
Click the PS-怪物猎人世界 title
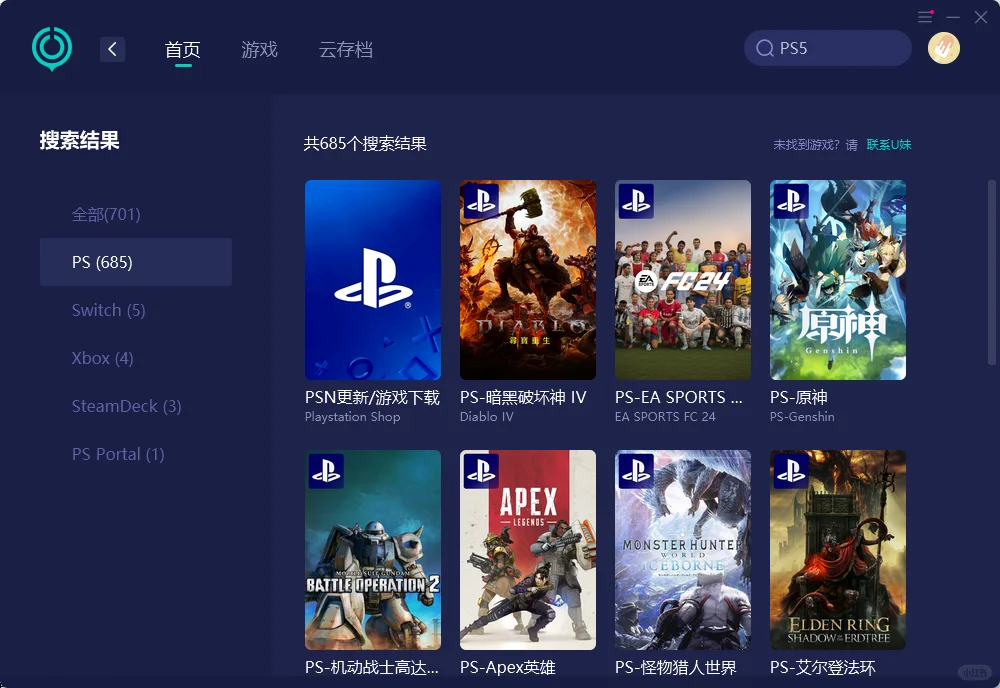click(675, 668)
